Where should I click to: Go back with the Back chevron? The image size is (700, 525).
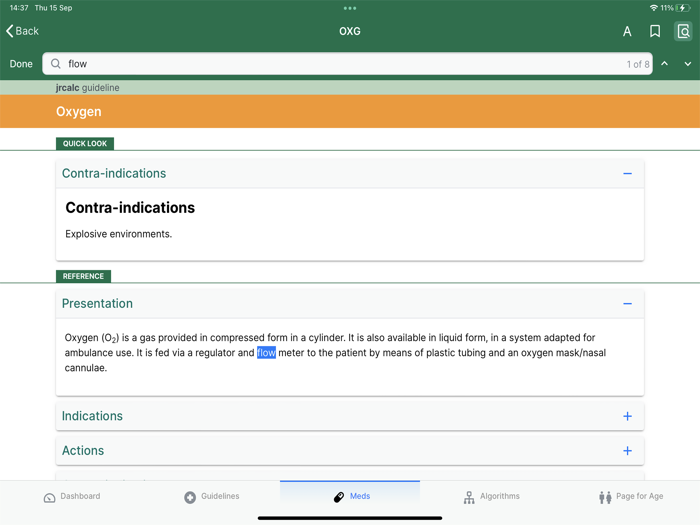point(22,31)
